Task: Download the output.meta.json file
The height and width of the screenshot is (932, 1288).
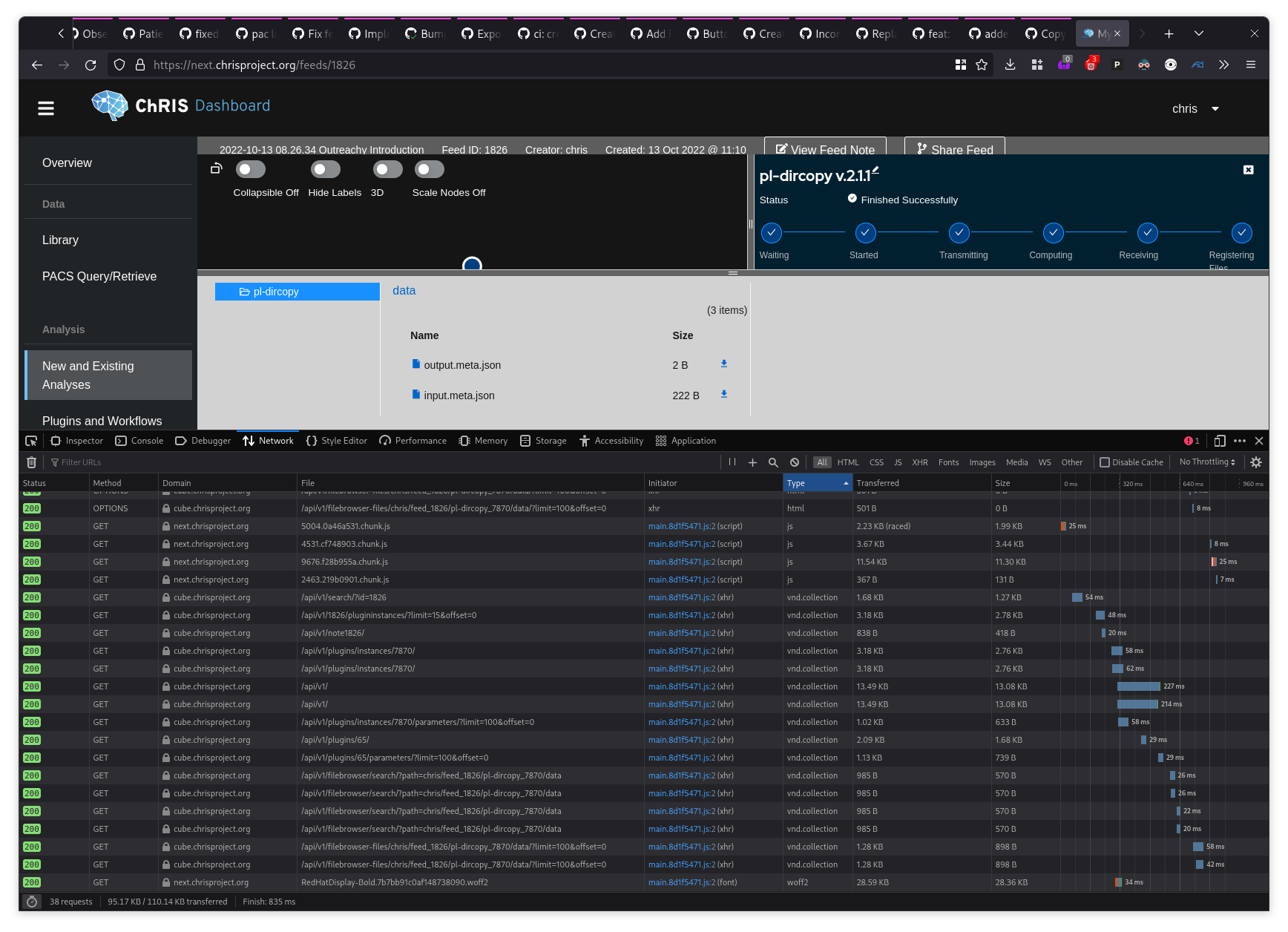Action: (x=723, y=364)
